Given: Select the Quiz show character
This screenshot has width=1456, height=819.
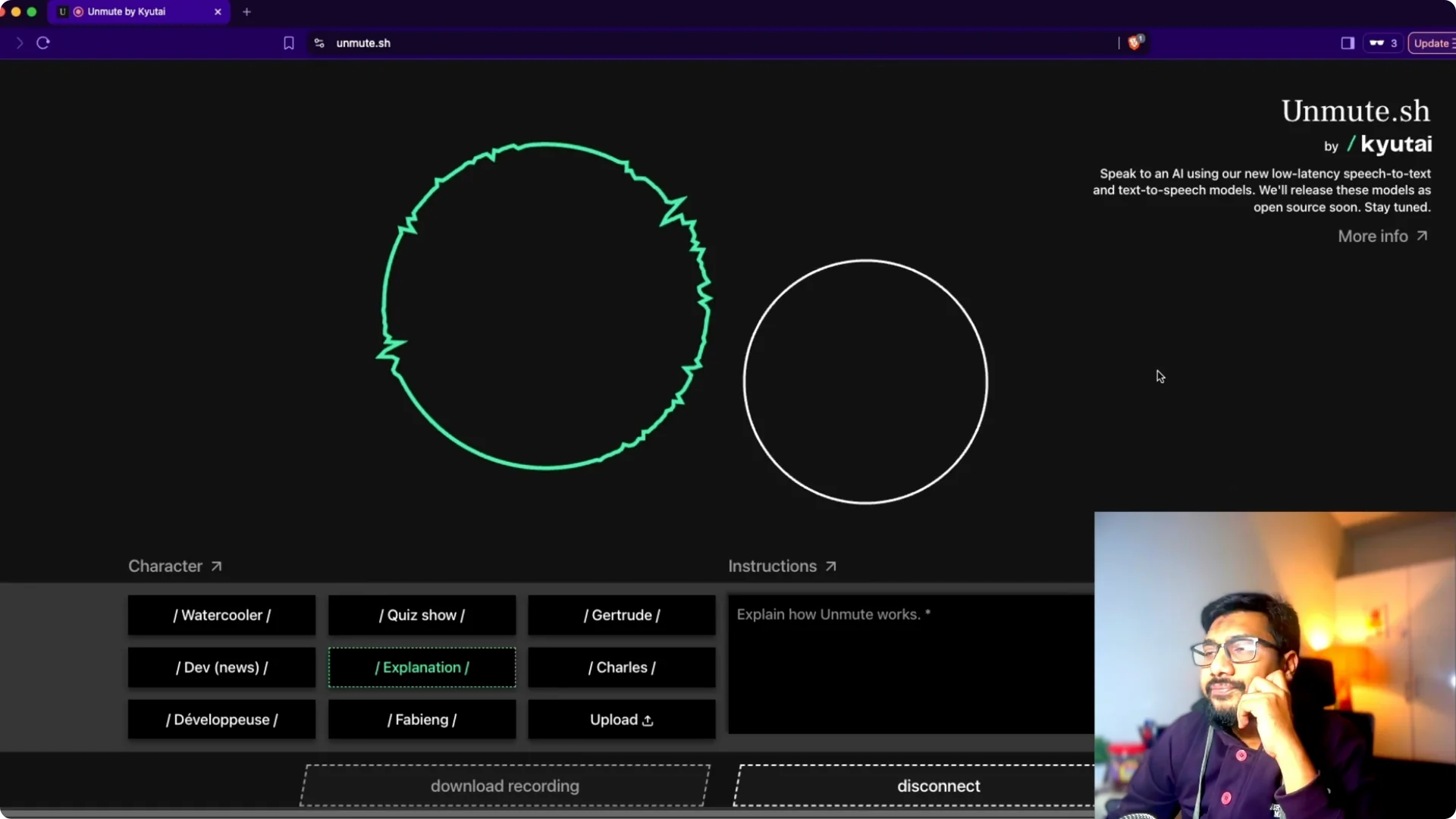Looking at the screenshot, I should [422, 615].
